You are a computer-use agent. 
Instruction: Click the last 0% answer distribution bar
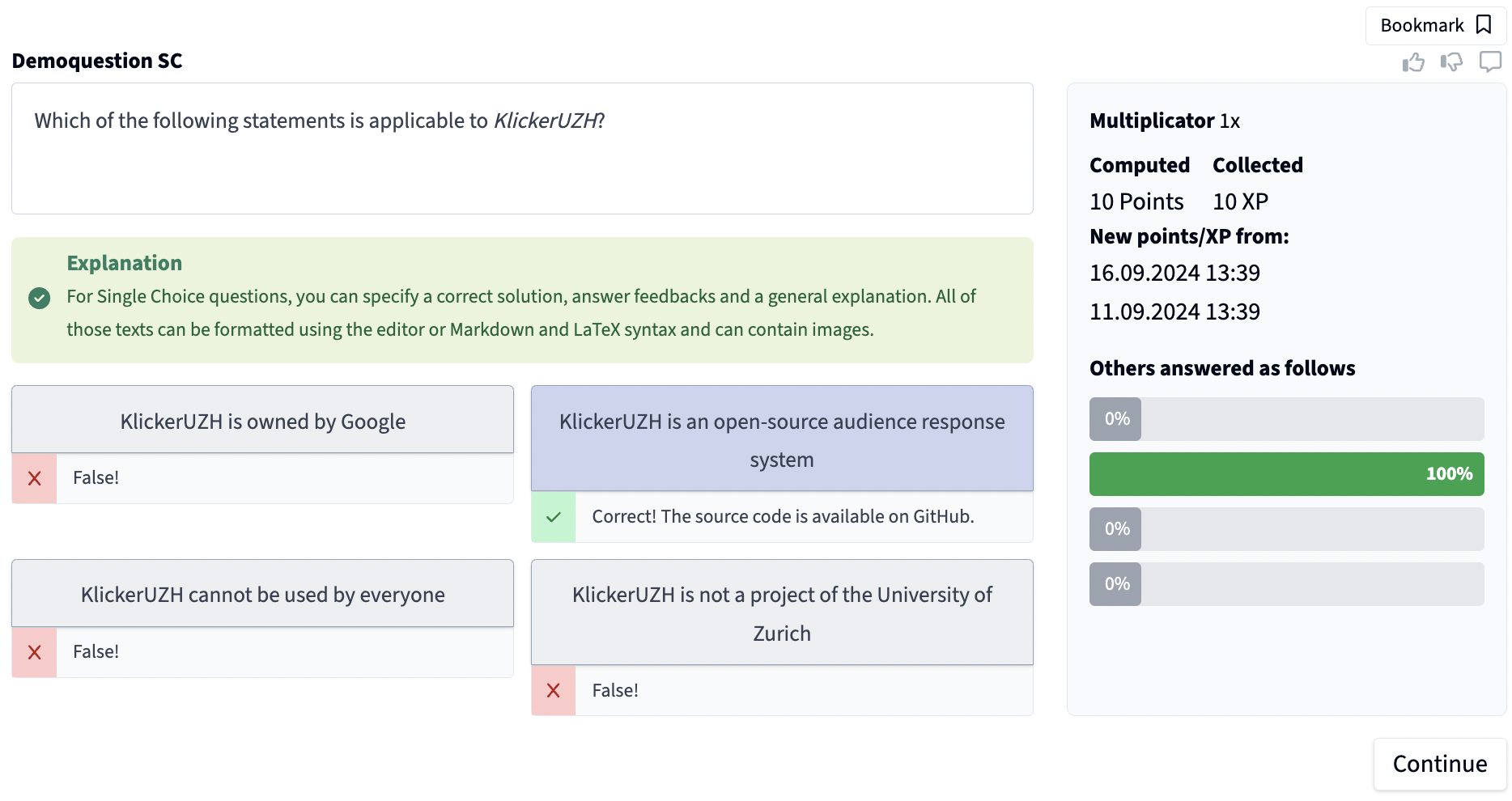[x=1285, y=584]
